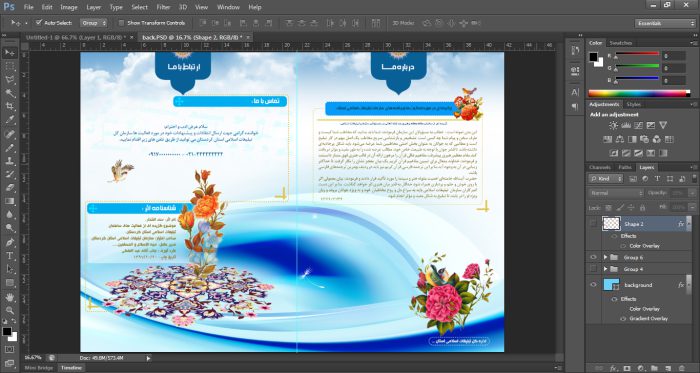The height and width of the screenshot is (373, 700).
Task: Open the History panel icon in dock
Action: [575, 50]
